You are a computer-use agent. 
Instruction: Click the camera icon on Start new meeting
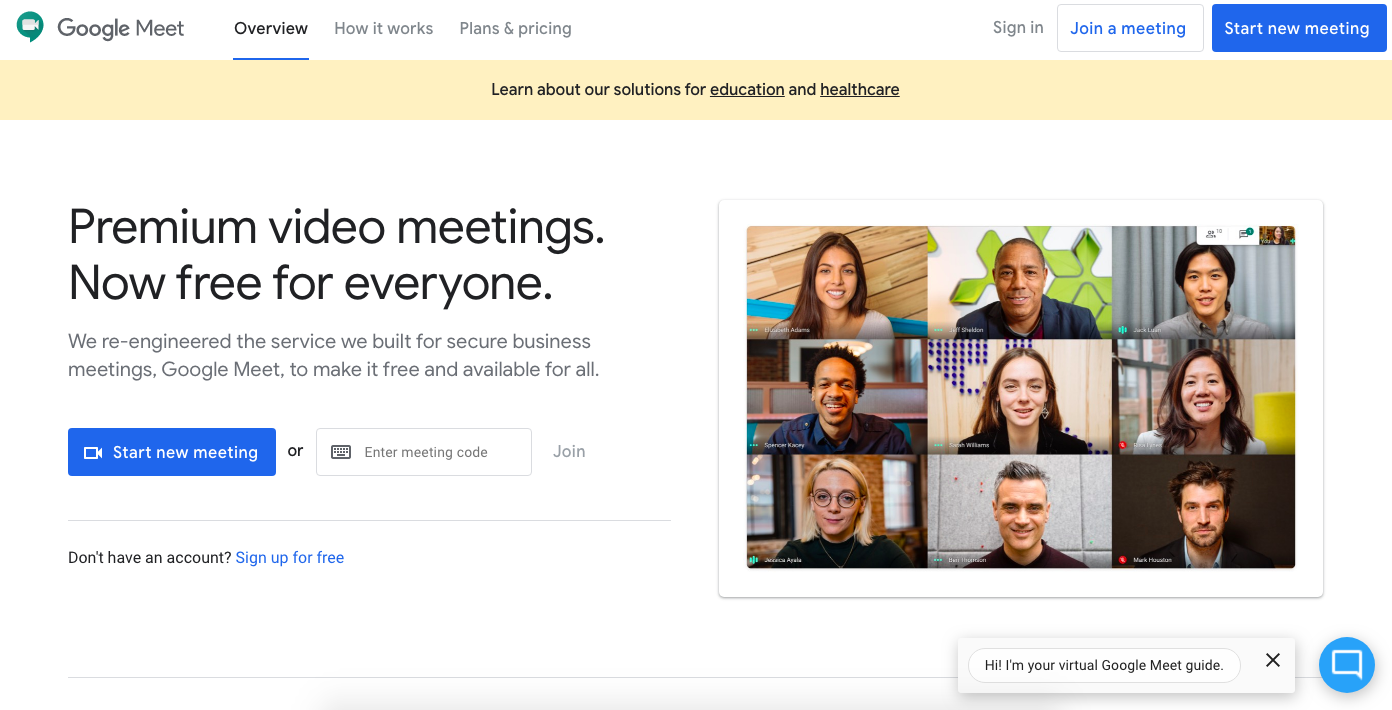93,453
